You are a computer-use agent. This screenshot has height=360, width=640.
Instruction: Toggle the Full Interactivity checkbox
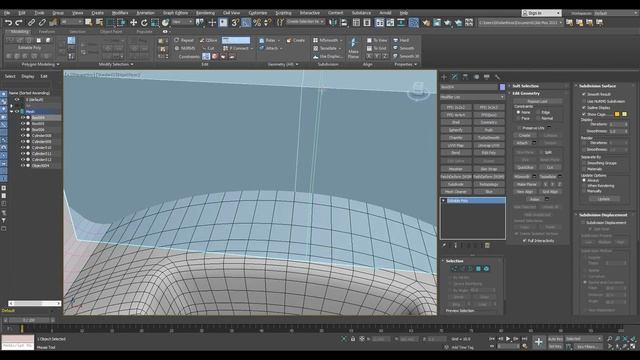(524, 241)
